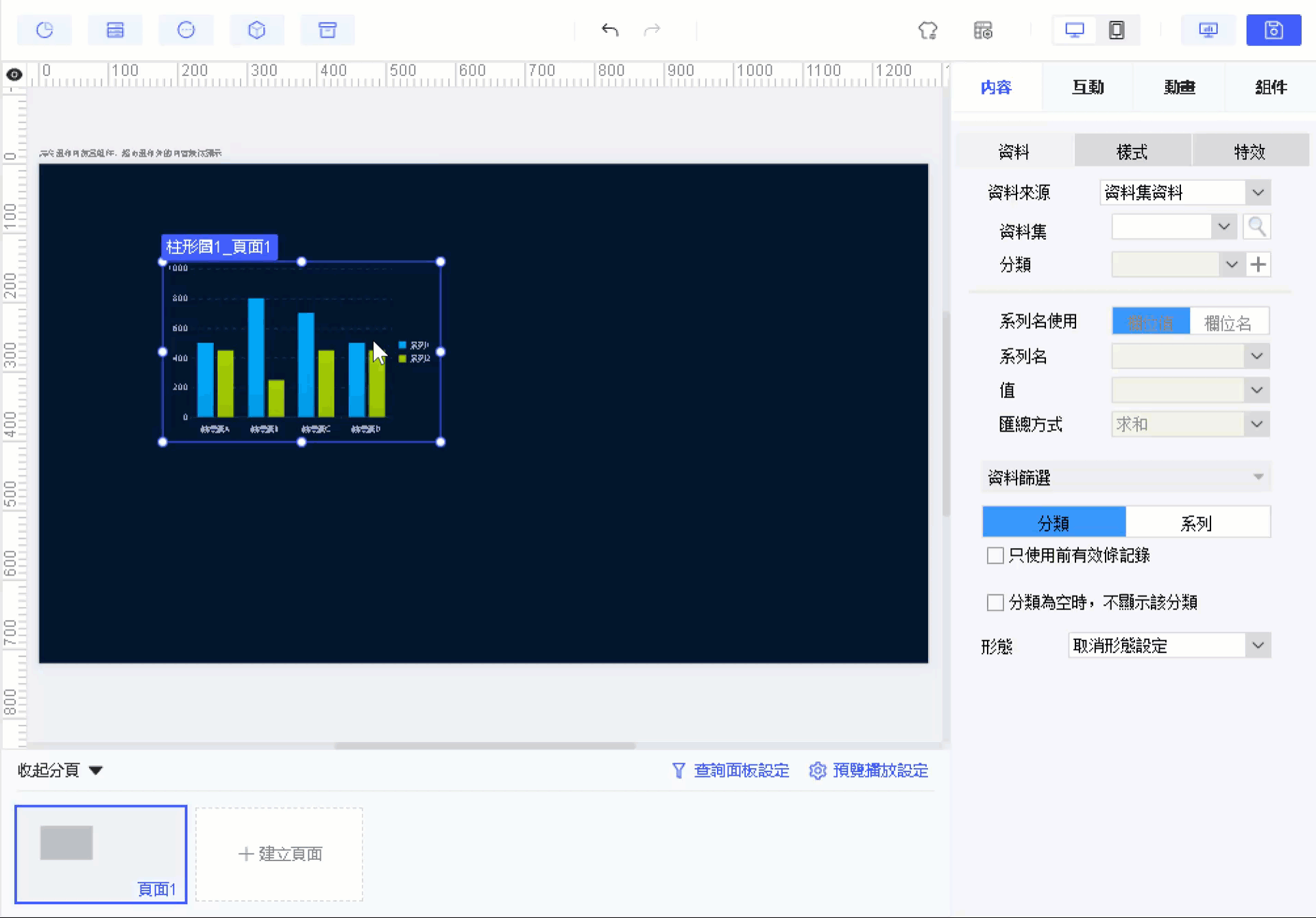
Task: Switch to mobile device layout icon
Action: (1117, 30)
